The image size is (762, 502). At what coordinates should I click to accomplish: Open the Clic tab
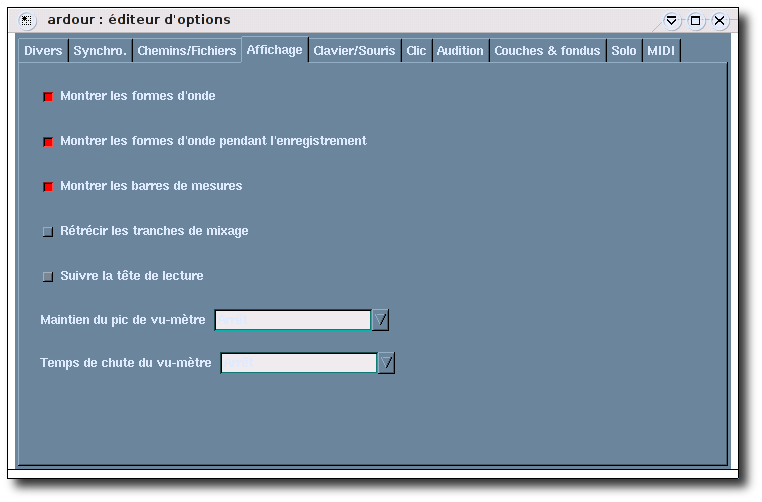[x=416, y=51]
